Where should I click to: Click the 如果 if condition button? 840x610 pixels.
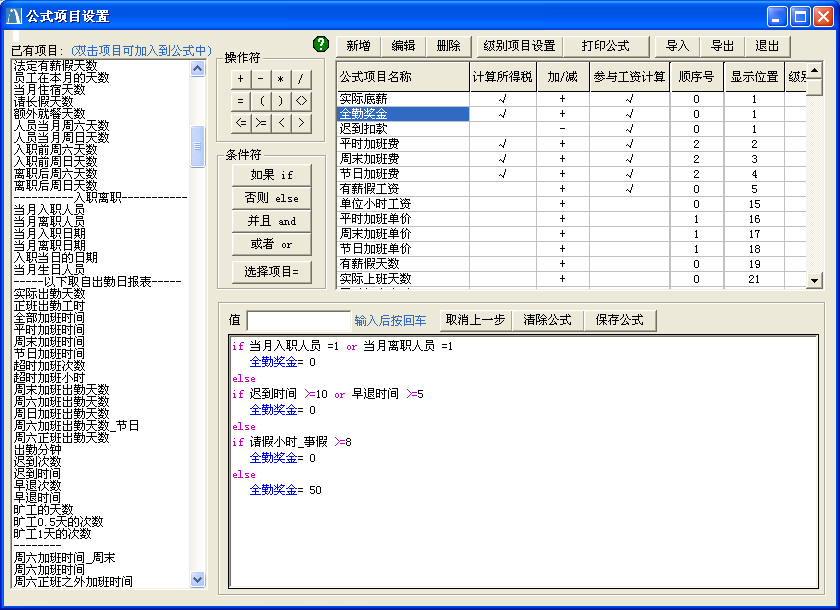click(272, 175)
